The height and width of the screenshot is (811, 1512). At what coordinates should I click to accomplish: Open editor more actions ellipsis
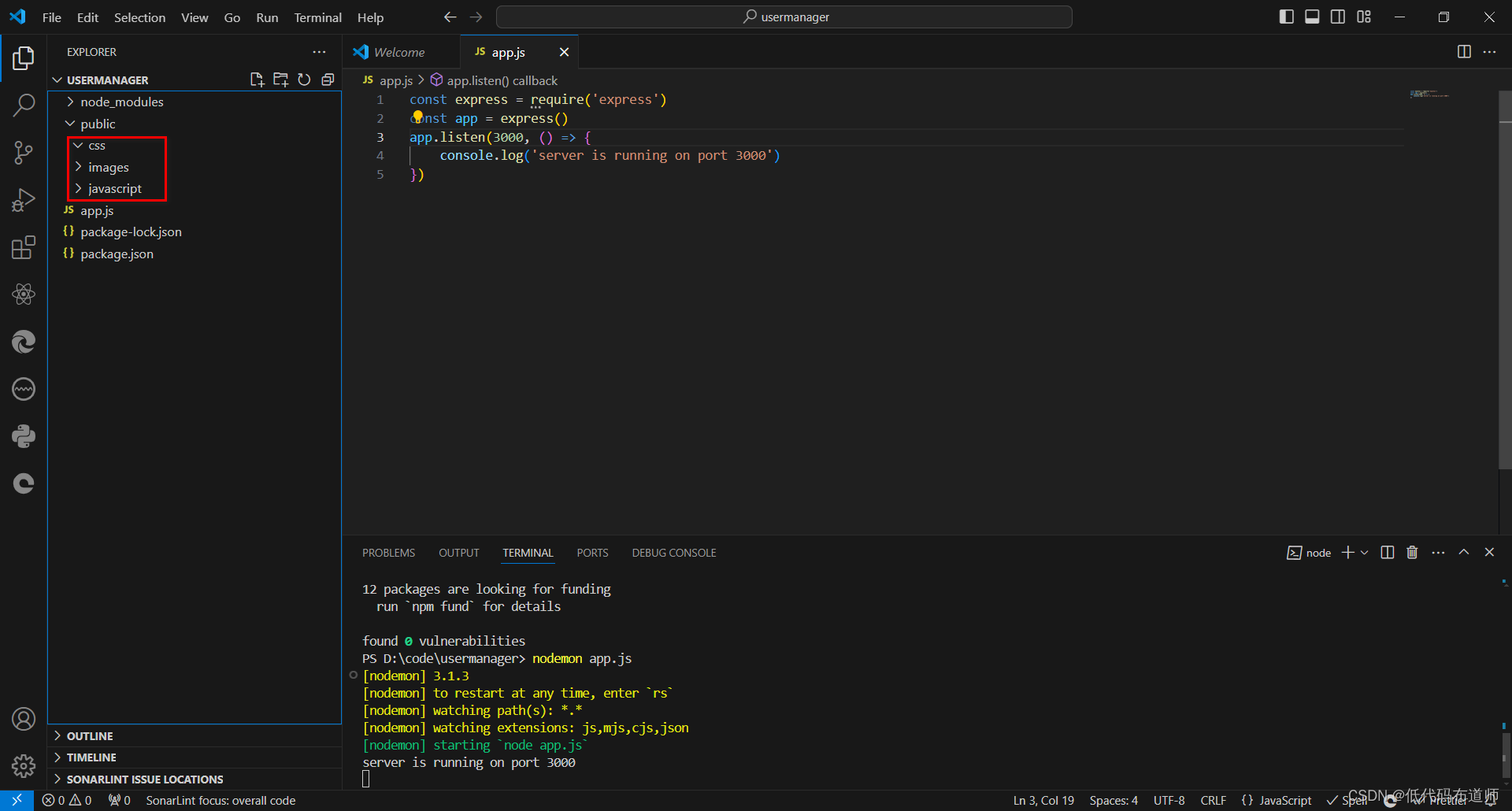pyautogui.click(x=1489, y=52)
